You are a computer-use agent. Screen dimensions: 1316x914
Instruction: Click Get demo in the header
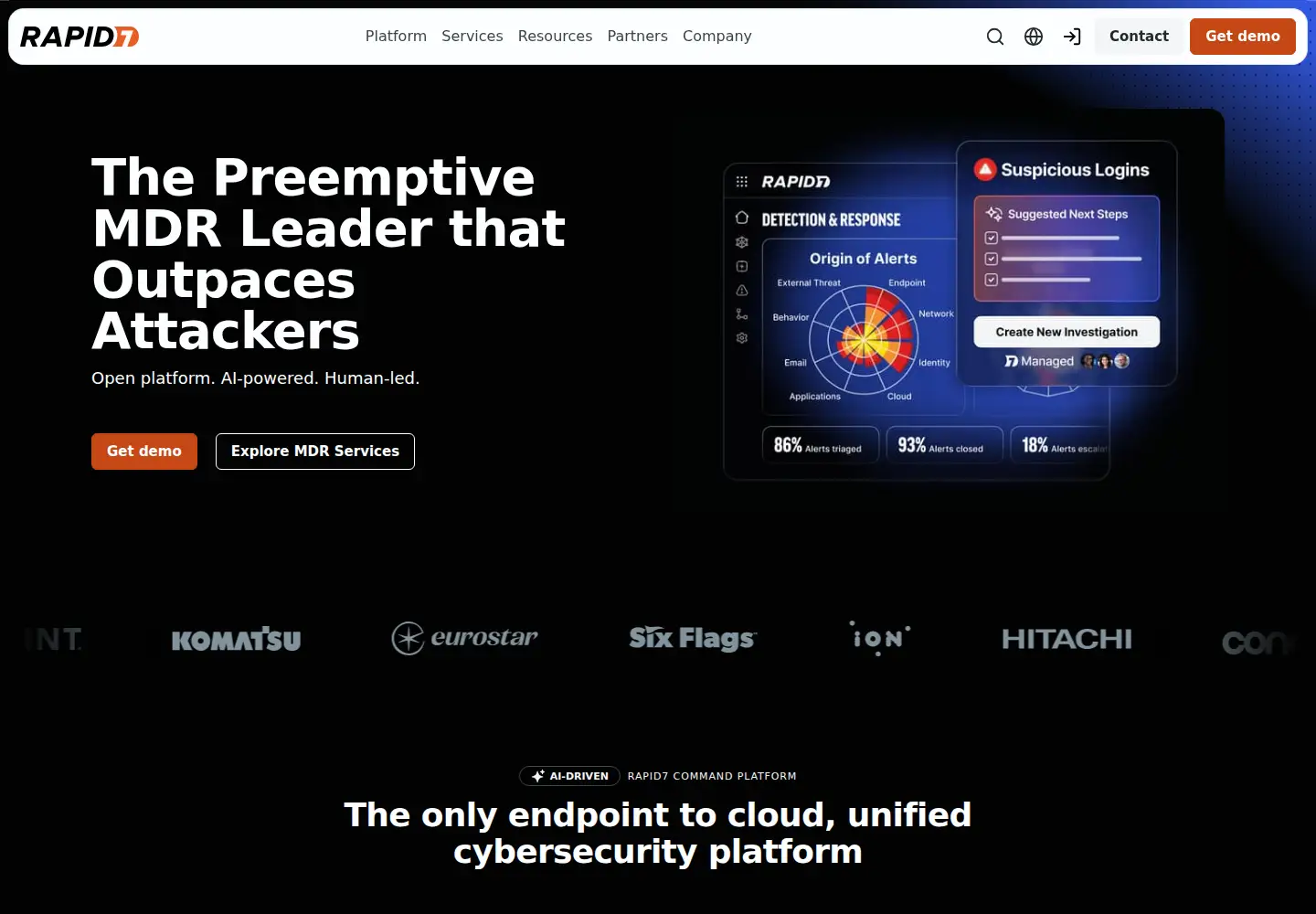[1243, 37]
